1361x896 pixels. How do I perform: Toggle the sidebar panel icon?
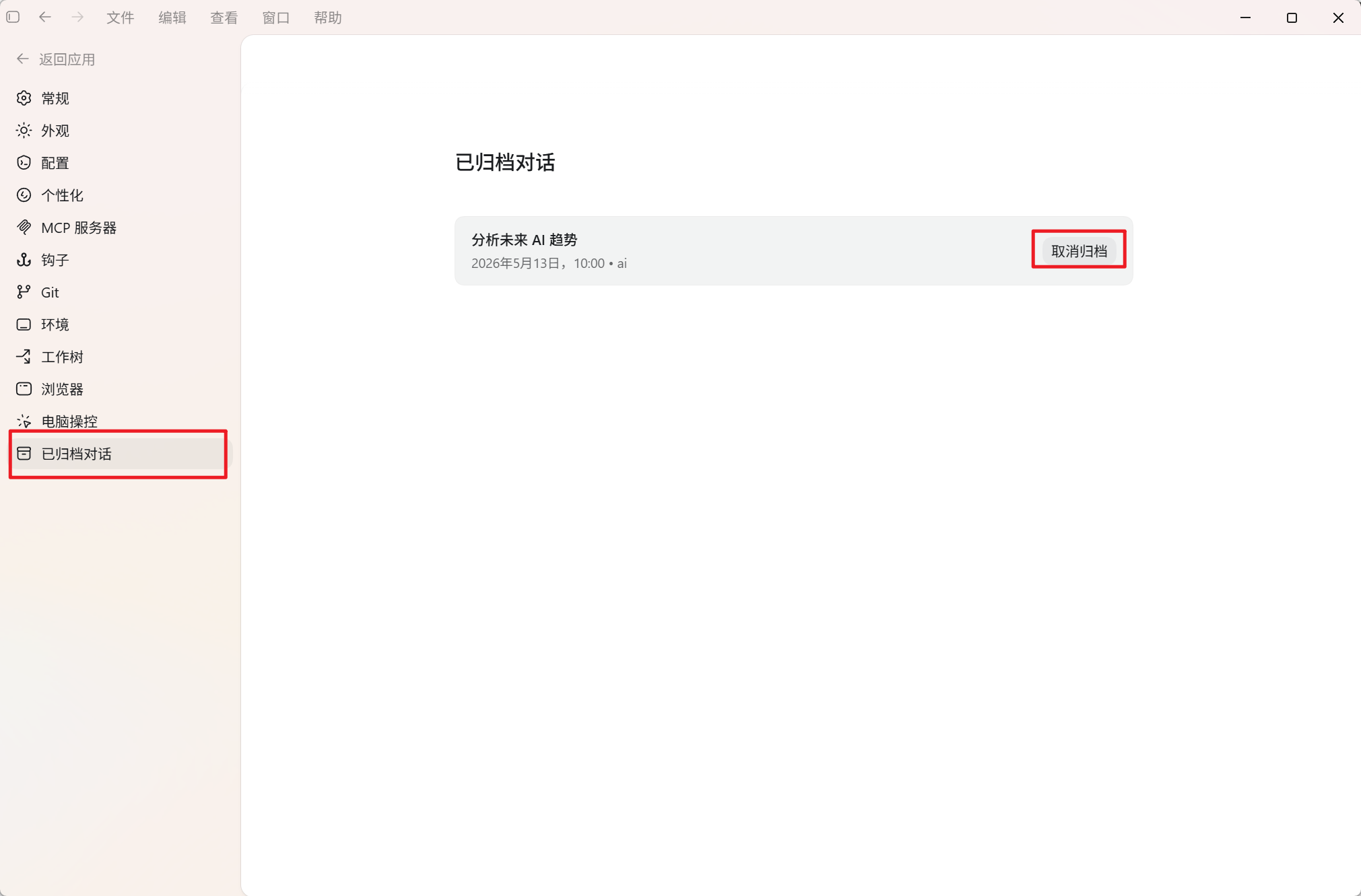coord(13,17)
